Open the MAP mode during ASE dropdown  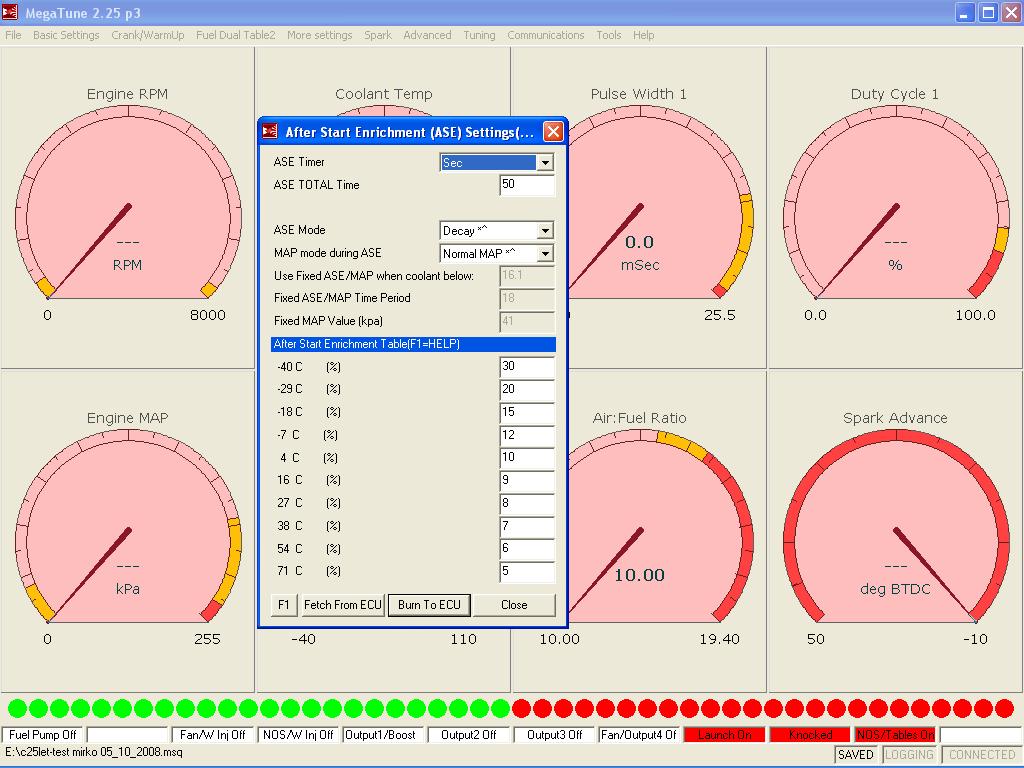click(545, 253)
